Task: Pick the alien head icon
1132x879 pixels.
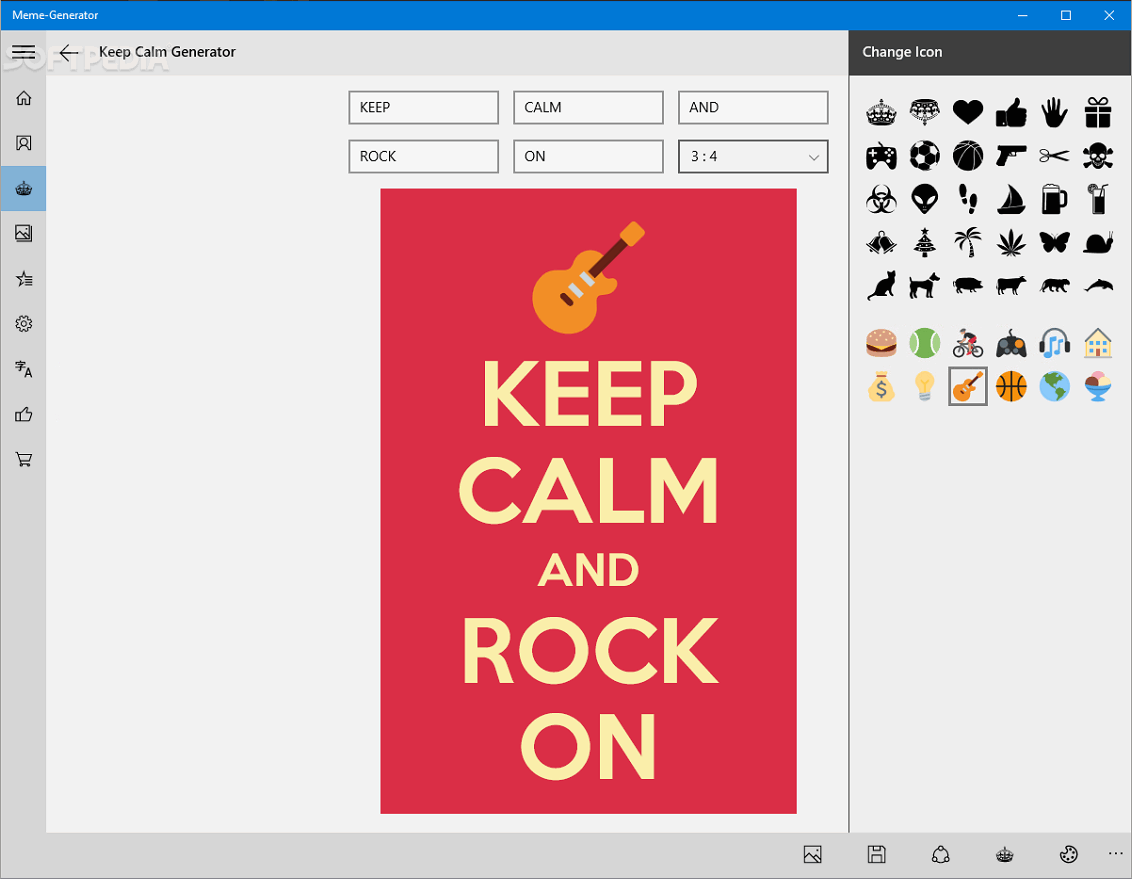Action: click(x=924, y=198)
